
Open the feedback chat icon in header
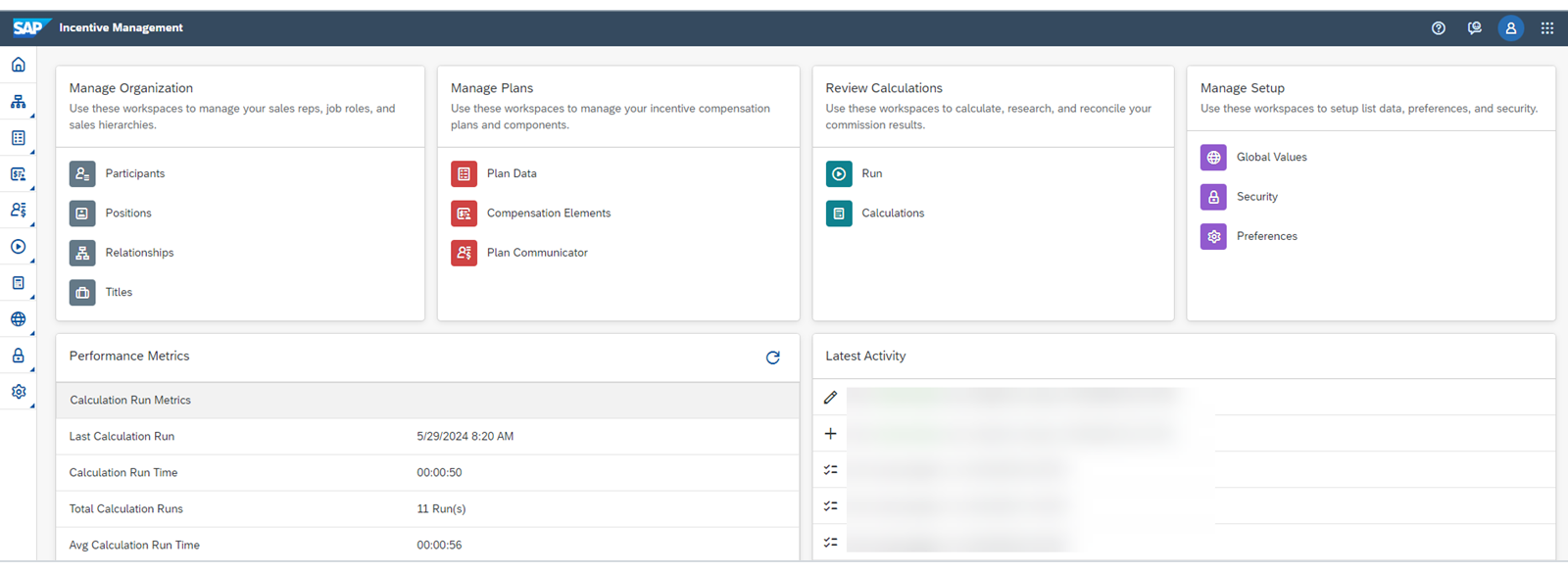(x=1474, y=28)
